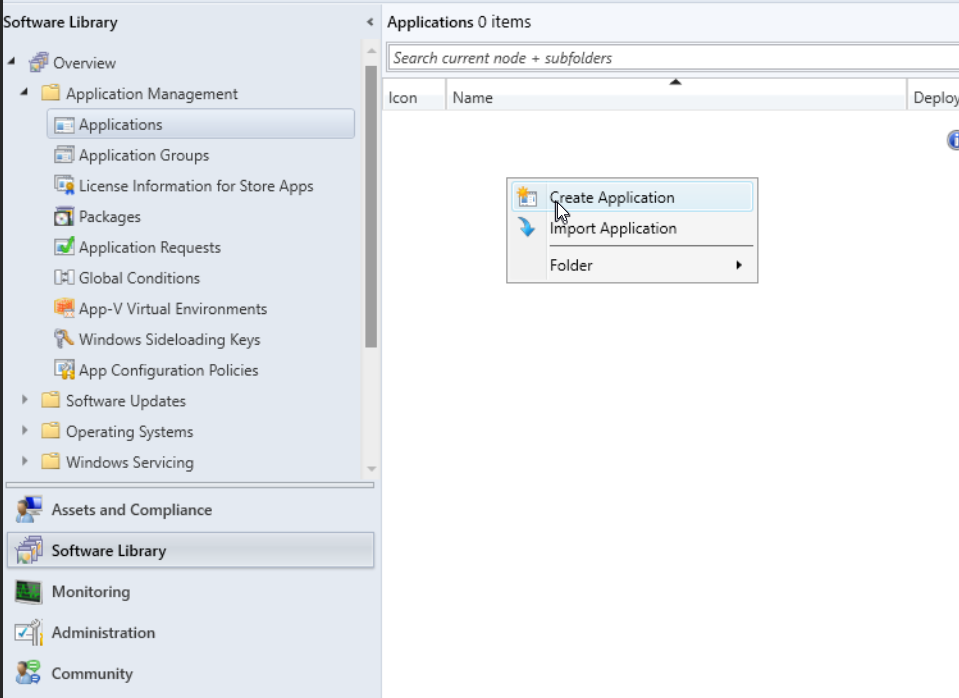Collapse the Application Management folder
959x698 pixels.
pos(25,94)
